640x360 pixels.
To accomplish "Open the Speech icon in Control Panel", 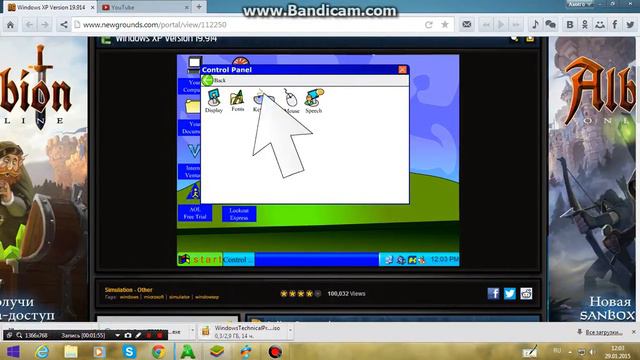I will click(x=314, y=101).
